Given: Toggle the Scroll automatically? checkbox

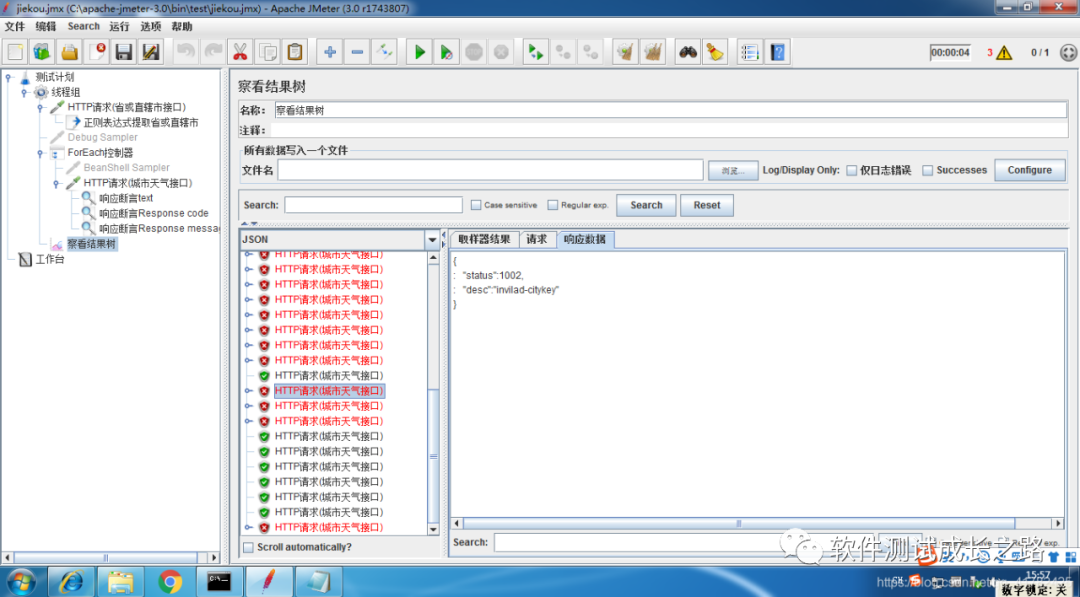Looking at the screenshot, I should pos(248,547).
